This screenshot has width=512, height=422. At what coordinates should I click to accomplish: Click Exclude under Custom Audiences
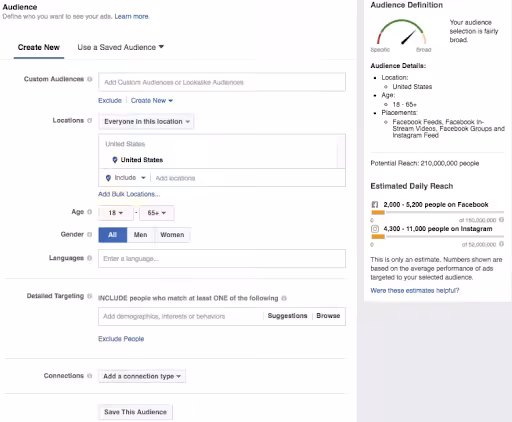pyautogui.click(x=110, y=100)
